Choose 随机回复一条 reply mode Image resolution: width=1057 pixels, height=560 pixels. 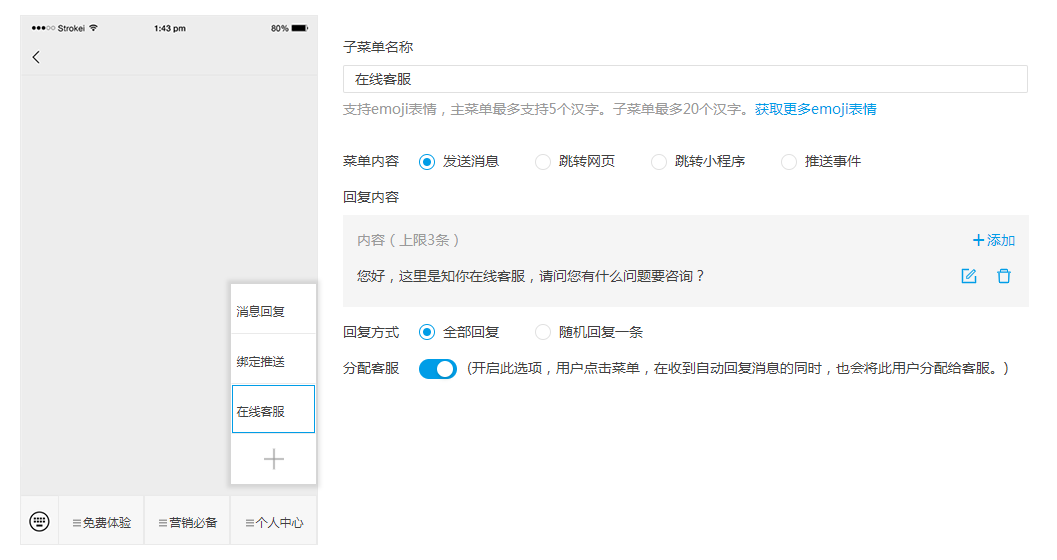click(543, 332)
